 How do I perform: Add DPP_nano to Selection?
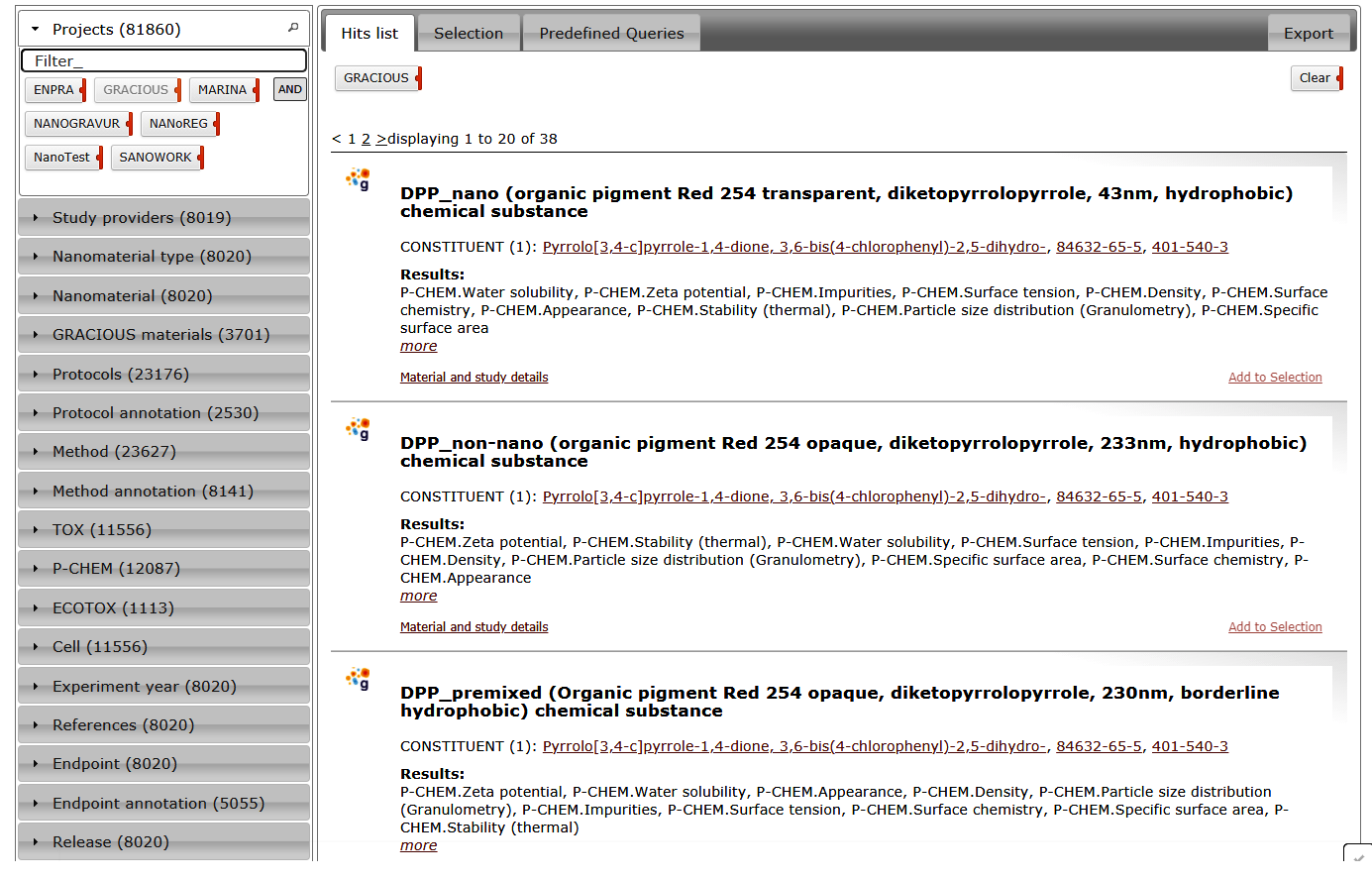pos(1275,378)
